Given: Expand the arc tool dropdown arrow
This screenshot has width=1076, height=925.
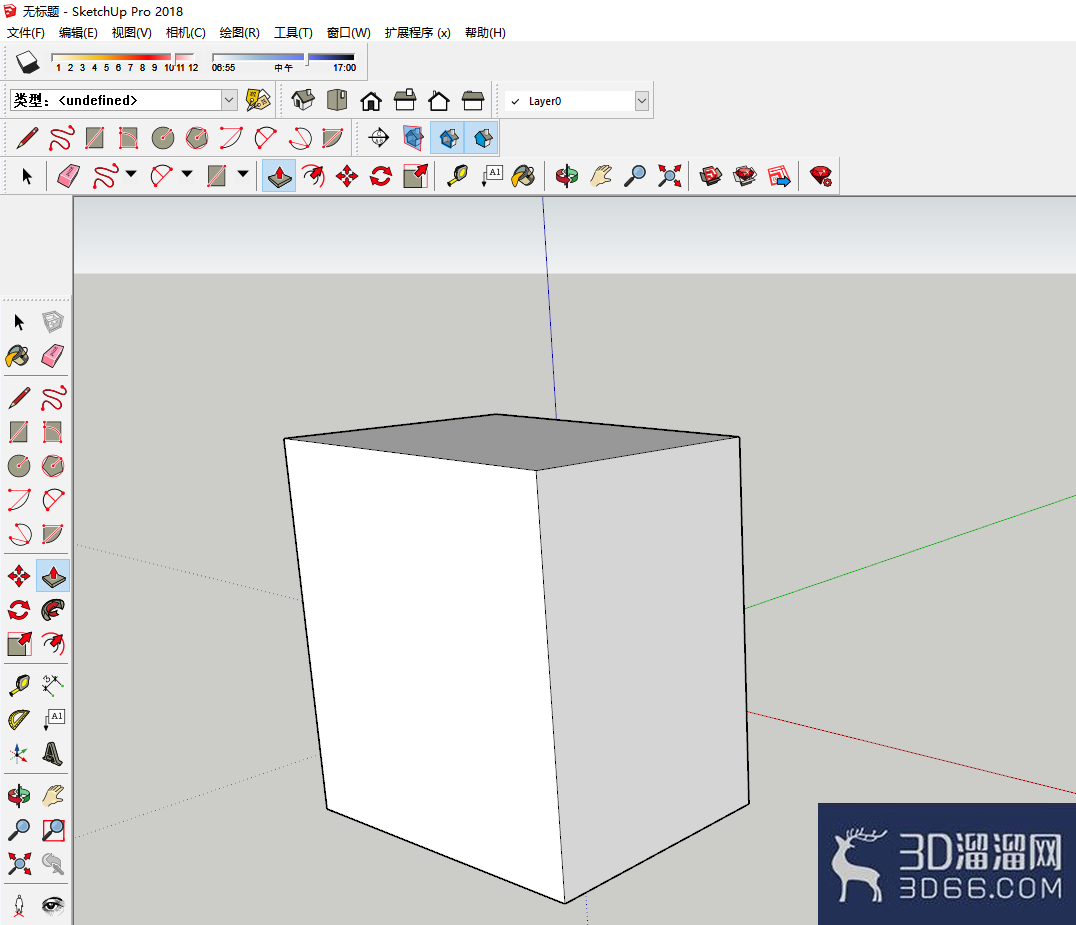Looking at the screenshot, I should (x=187, y=174).
